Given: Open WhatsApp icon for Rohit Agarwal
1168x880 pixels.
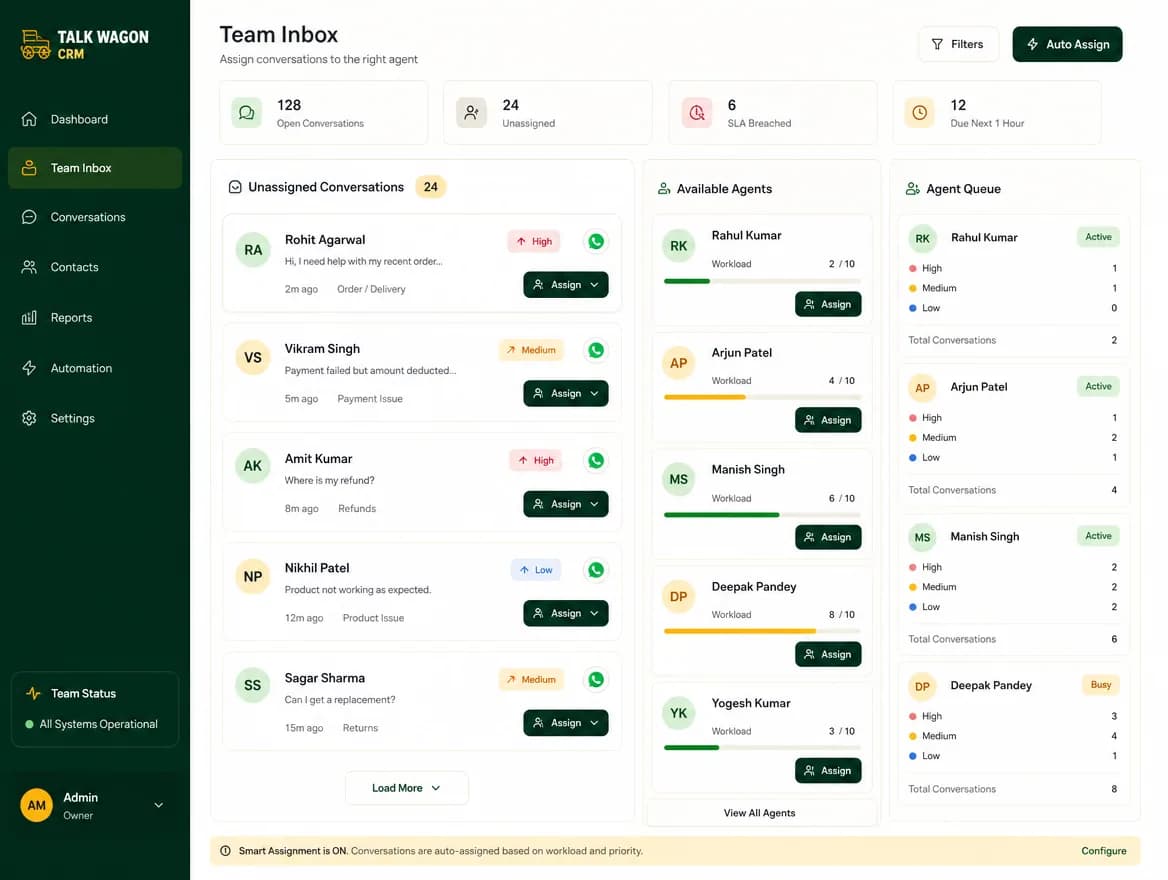Looking at the screenshot, I should (x=596, y=241).
